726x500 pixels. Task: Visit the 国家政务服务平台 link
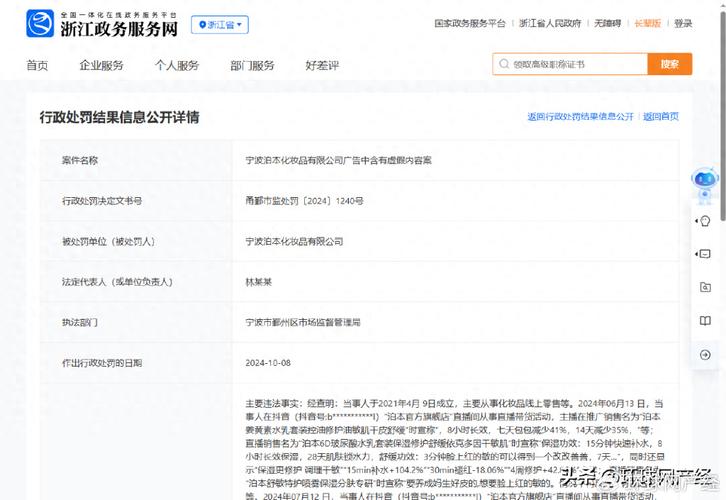pyautogui.click(x=470, y=23)
